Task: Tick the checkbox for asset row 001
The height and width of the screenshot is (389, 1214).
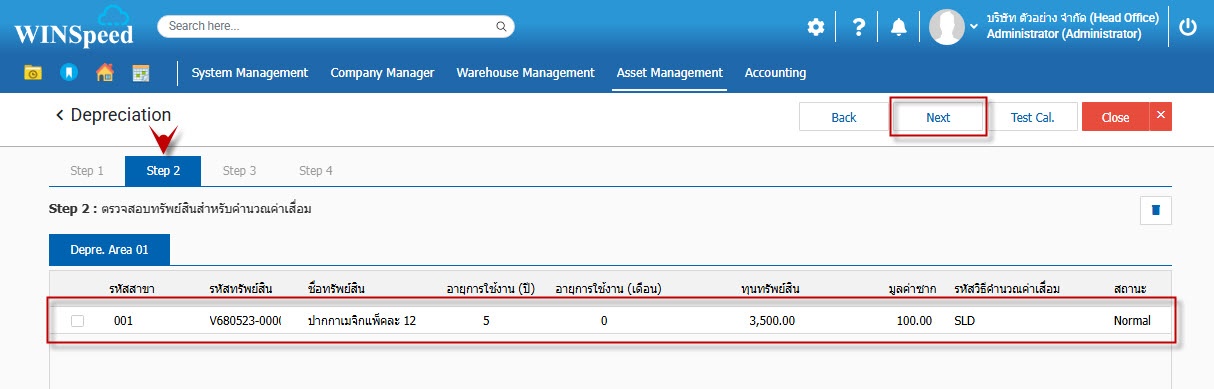Action: pos(78,321)
